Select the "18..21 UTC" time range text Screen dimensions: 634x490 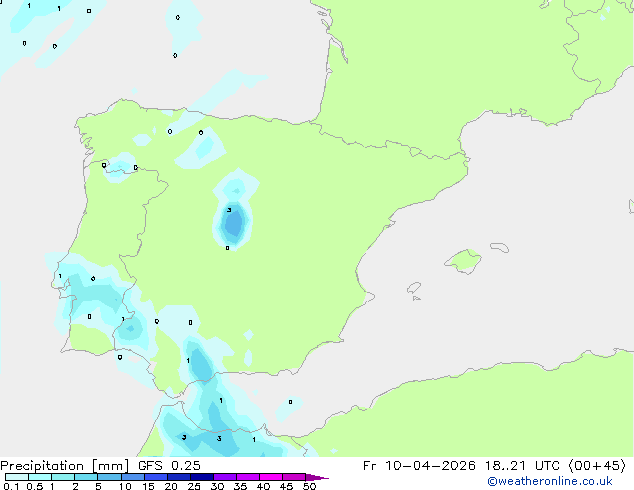pyautogui.click(x=522, y=466)
